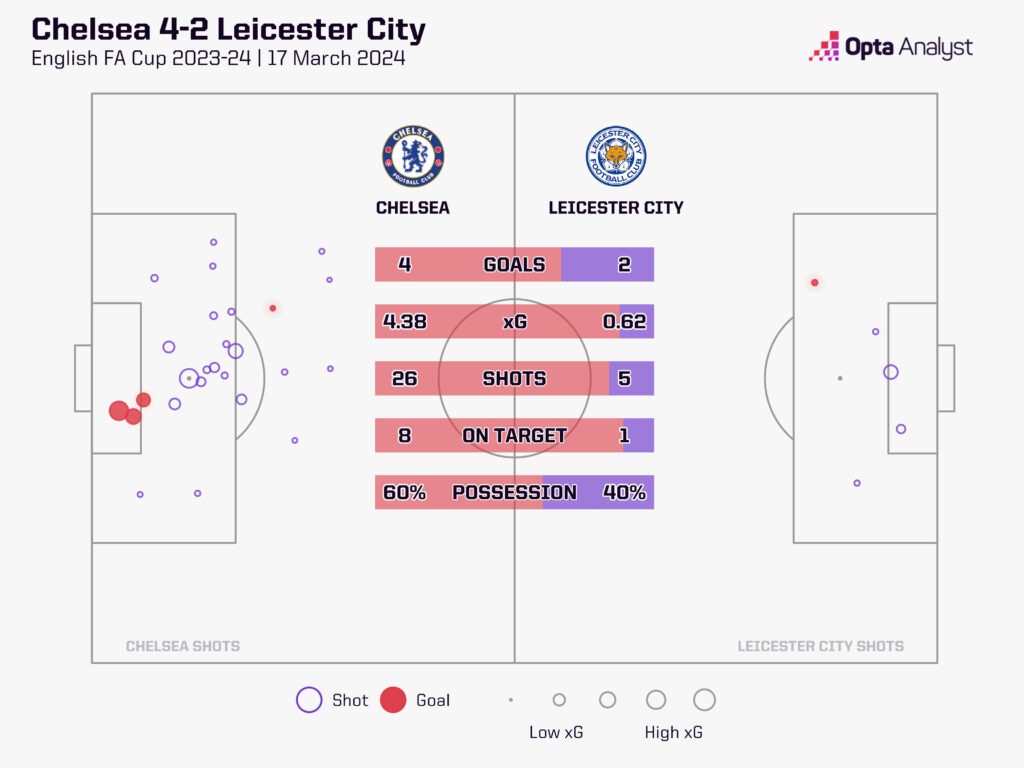The image size is (1024, 768).
Task: Select the smallest xG legend dot
Action: pos(511,700)
